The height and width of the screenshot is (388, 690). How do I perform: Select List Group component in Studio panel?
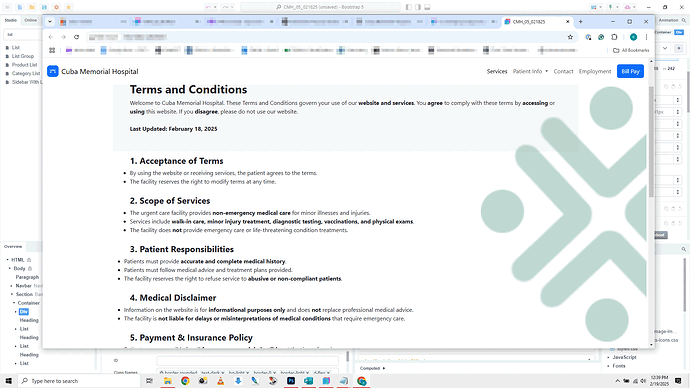22,56
